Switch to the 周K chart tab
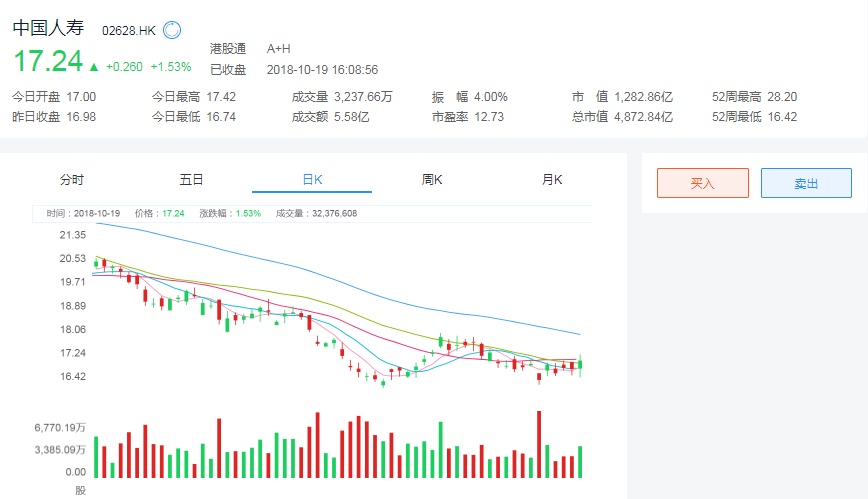This screenshot has width=868, height=499. click(x=432, y=180)
